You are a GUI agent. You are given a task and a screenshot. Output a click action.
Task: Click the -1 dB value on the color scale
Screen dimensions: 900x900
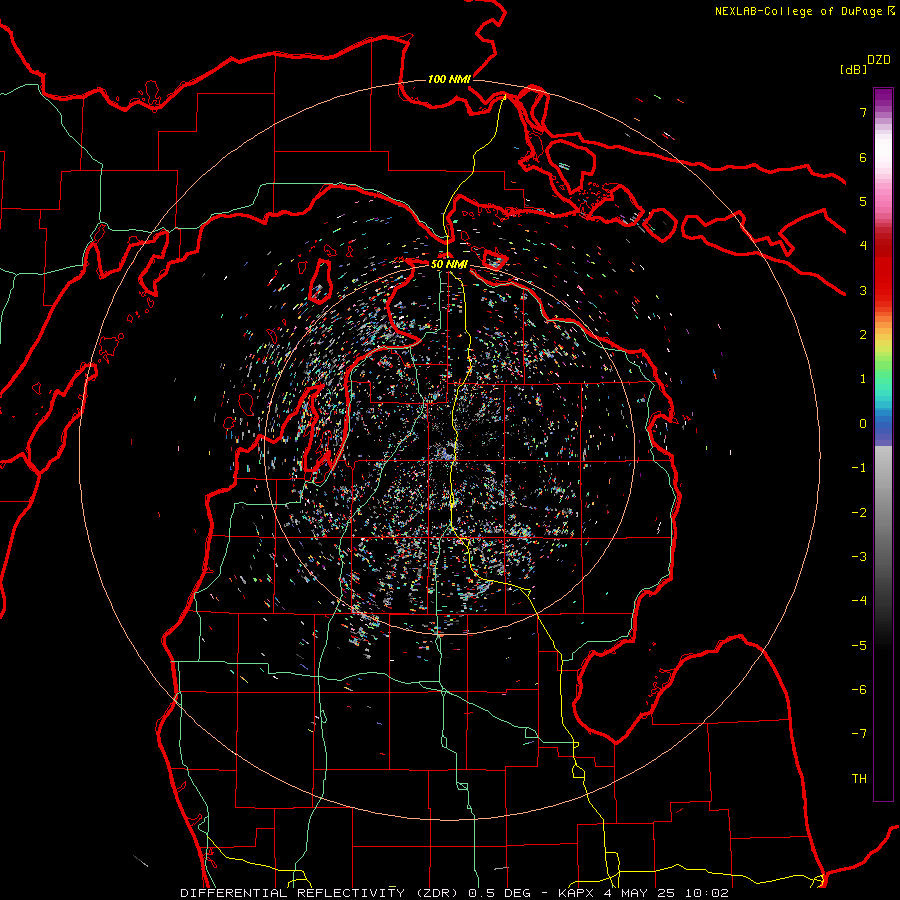859,468
